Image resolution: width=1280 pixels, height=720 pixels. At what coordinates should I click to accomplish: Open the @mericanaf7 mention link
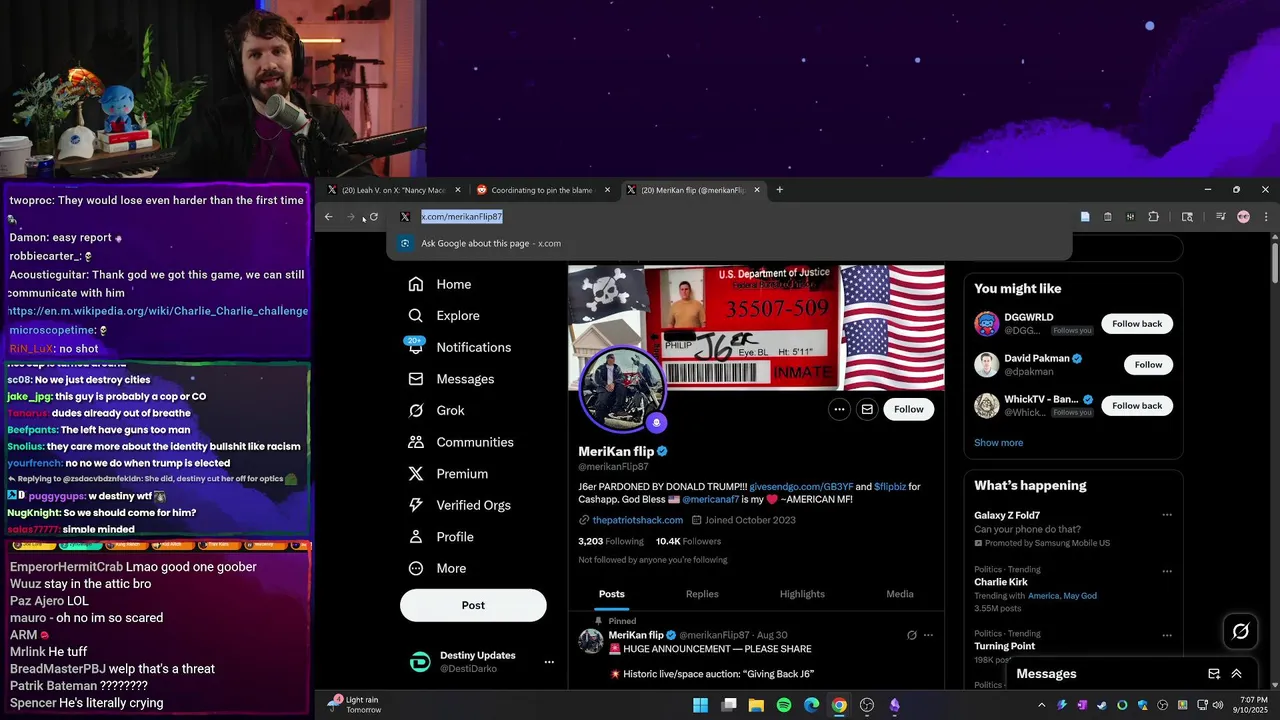pyautogui.click(x=710, y=499)
